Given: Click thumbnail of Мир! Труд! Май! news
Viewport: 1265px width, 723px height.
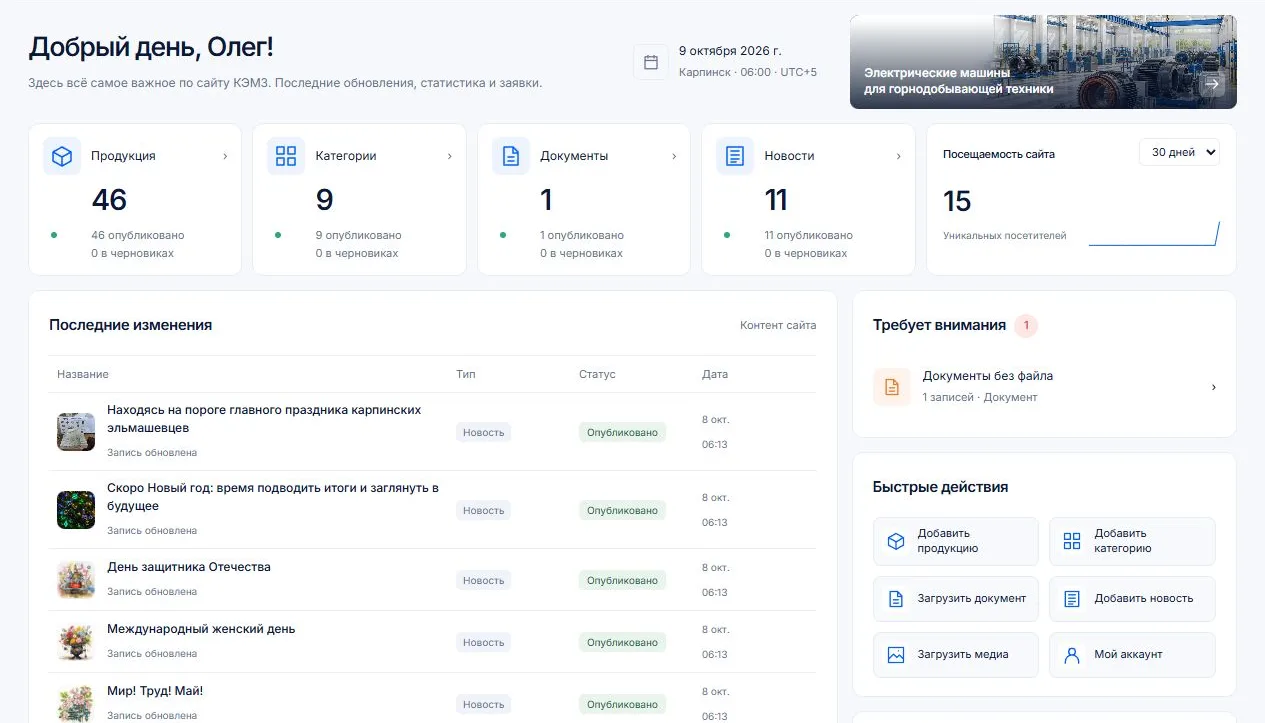Looking at the screenshot, I should [x=76, y=703].
